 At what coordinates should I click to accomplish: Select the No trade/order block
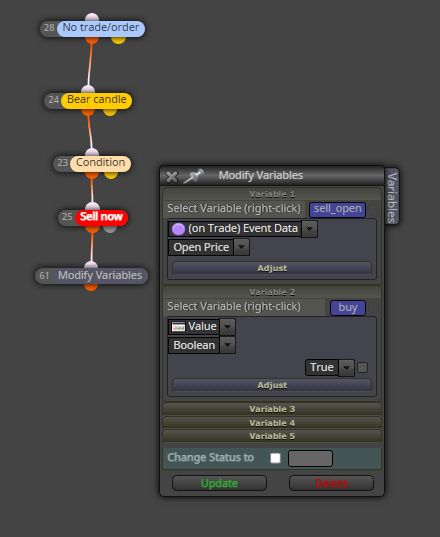(101, 28)
